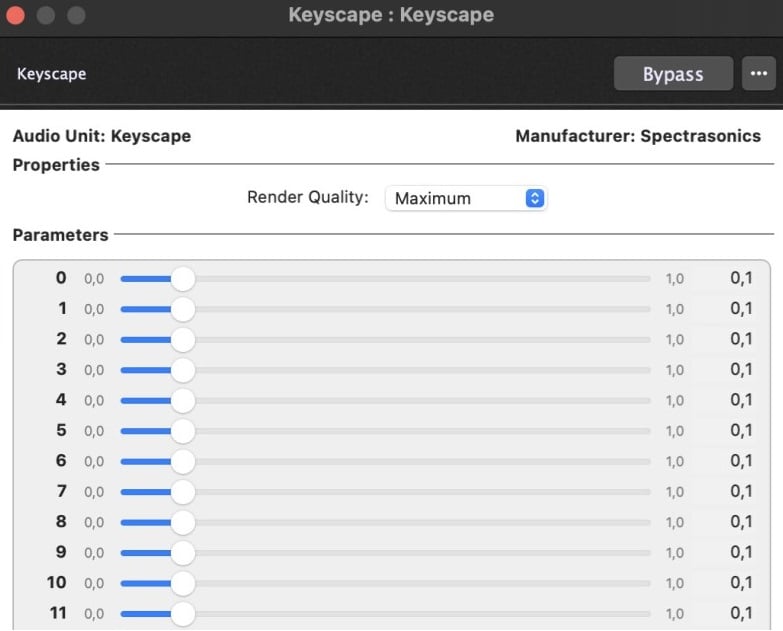This screenshot has width=783, height=631.
Task: Click the parameter 6 slider knob
Action: [183, 461]
